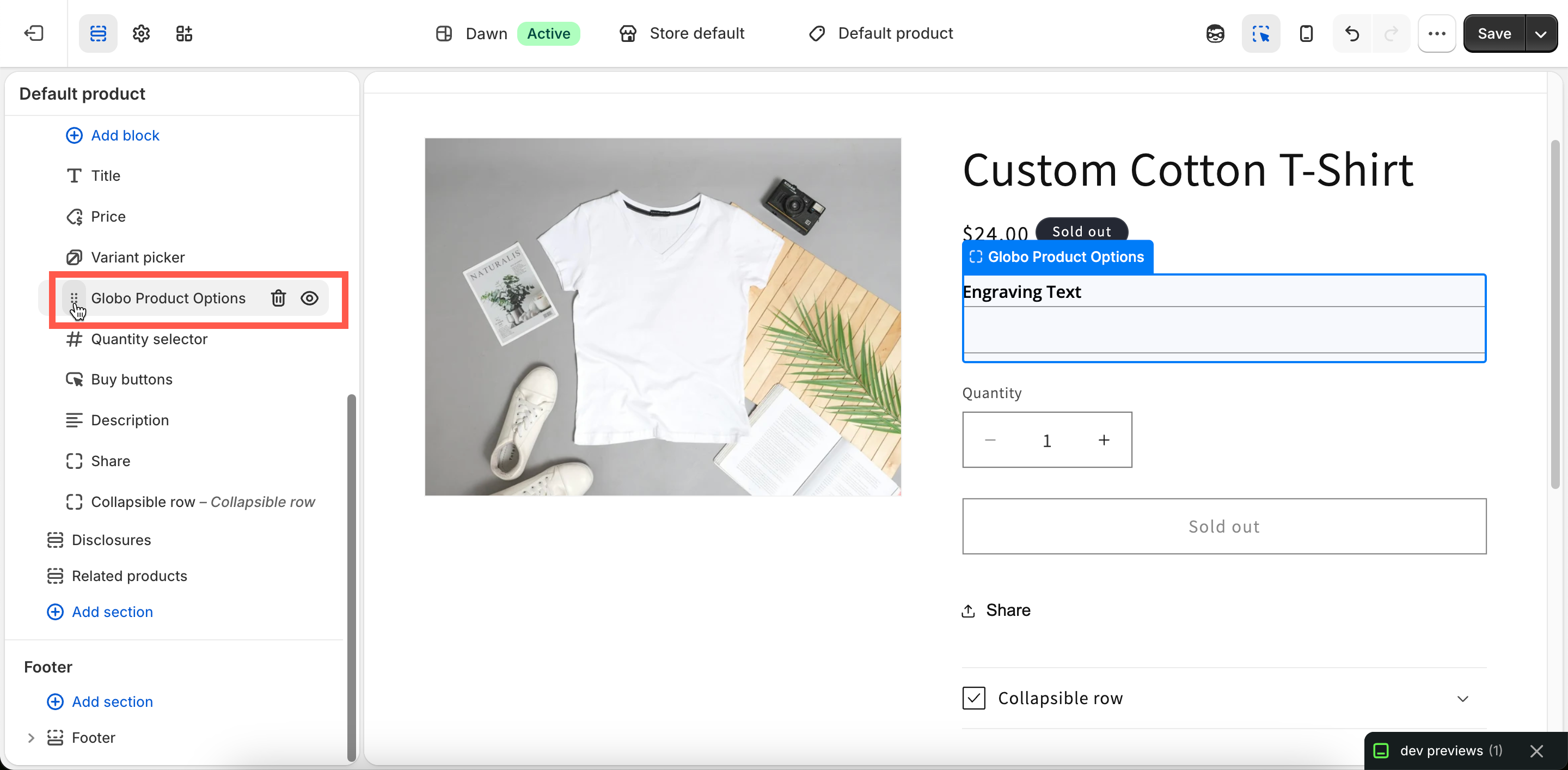The image size is (1568, 770).
Task: Click the Engraving Text input field
Action: pos(1223,329)
